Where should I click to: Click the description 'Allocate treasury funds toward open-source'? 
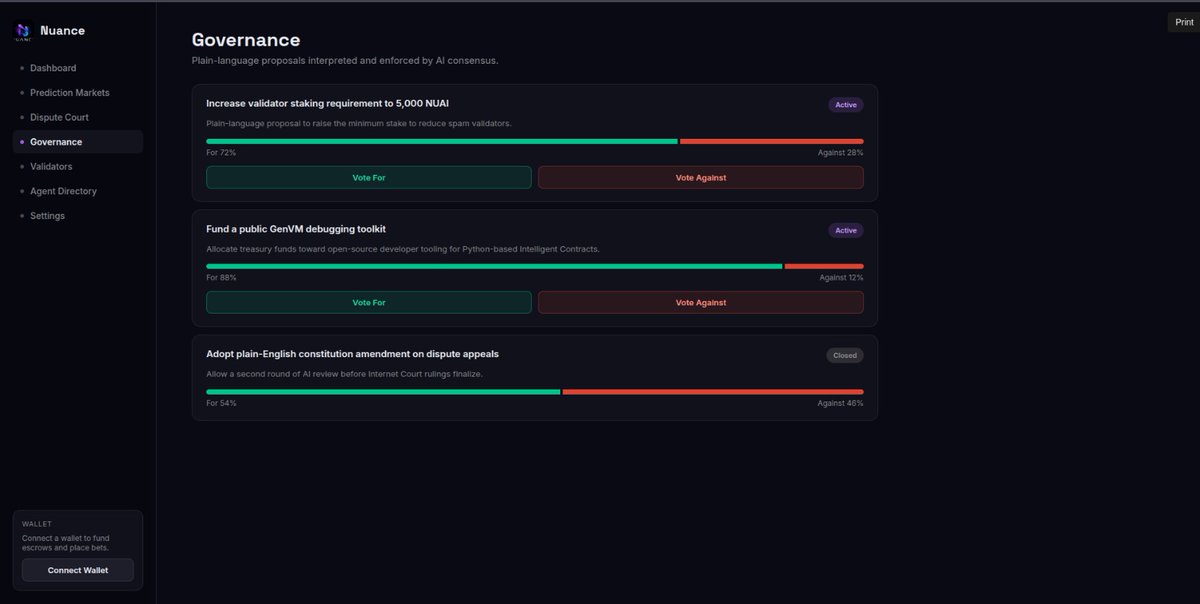[x=403, y=249]
